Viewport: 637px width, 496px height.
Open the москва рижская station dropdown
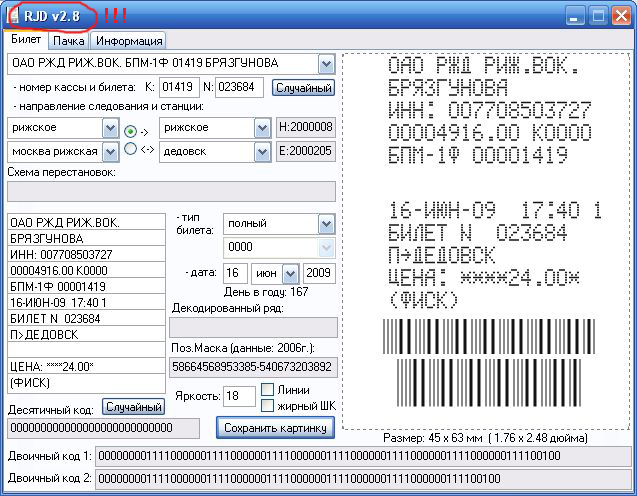click(110, 152)
